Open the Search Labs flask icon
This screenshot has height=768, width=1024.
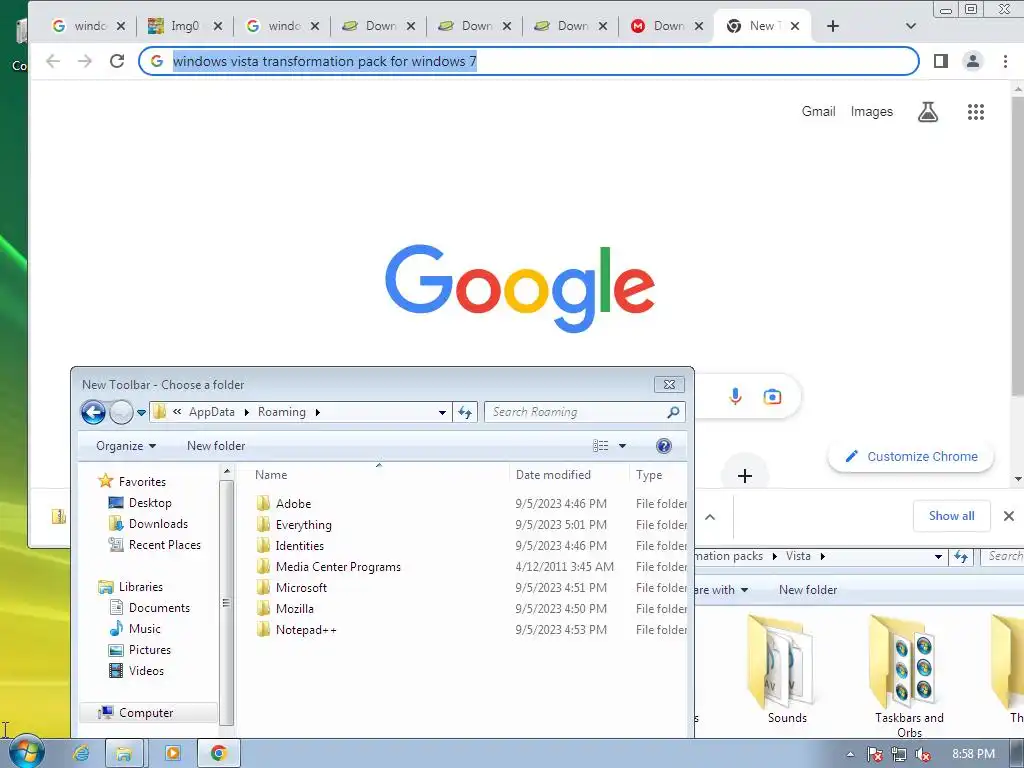(x=927, y=112)
